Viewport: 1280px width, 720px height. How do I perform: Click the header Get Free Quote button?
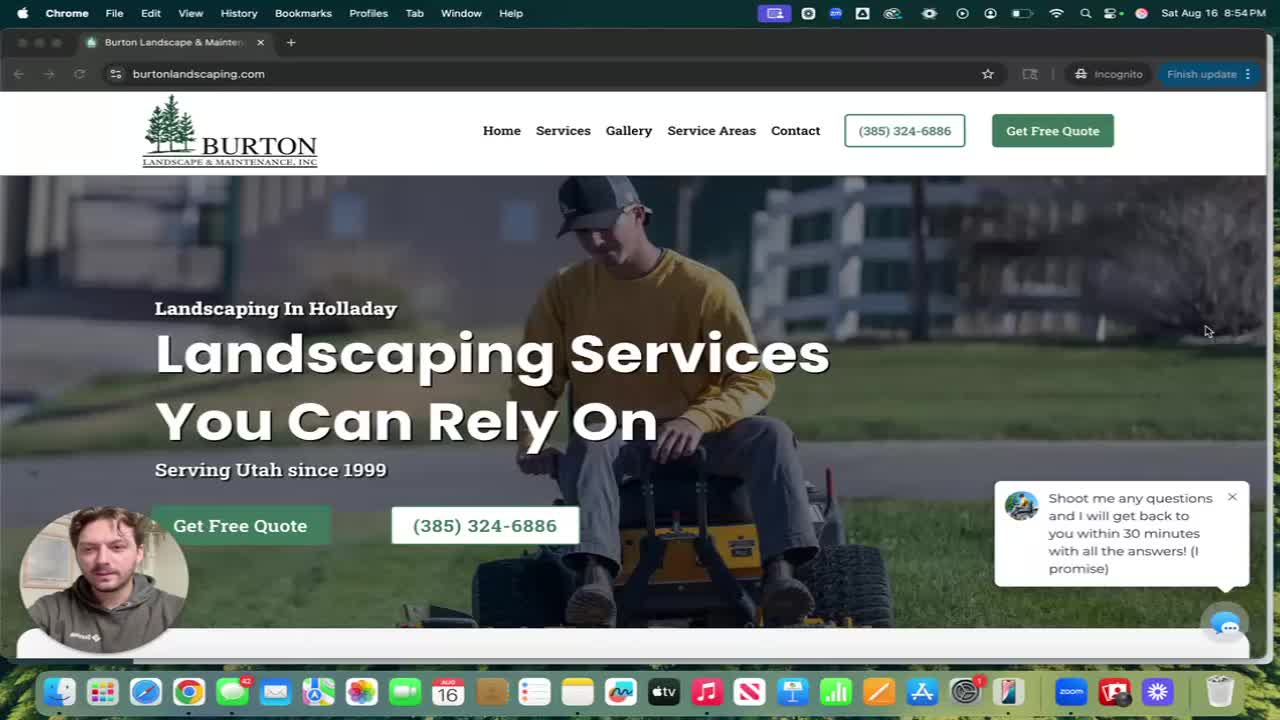(x=1053, y=131)
